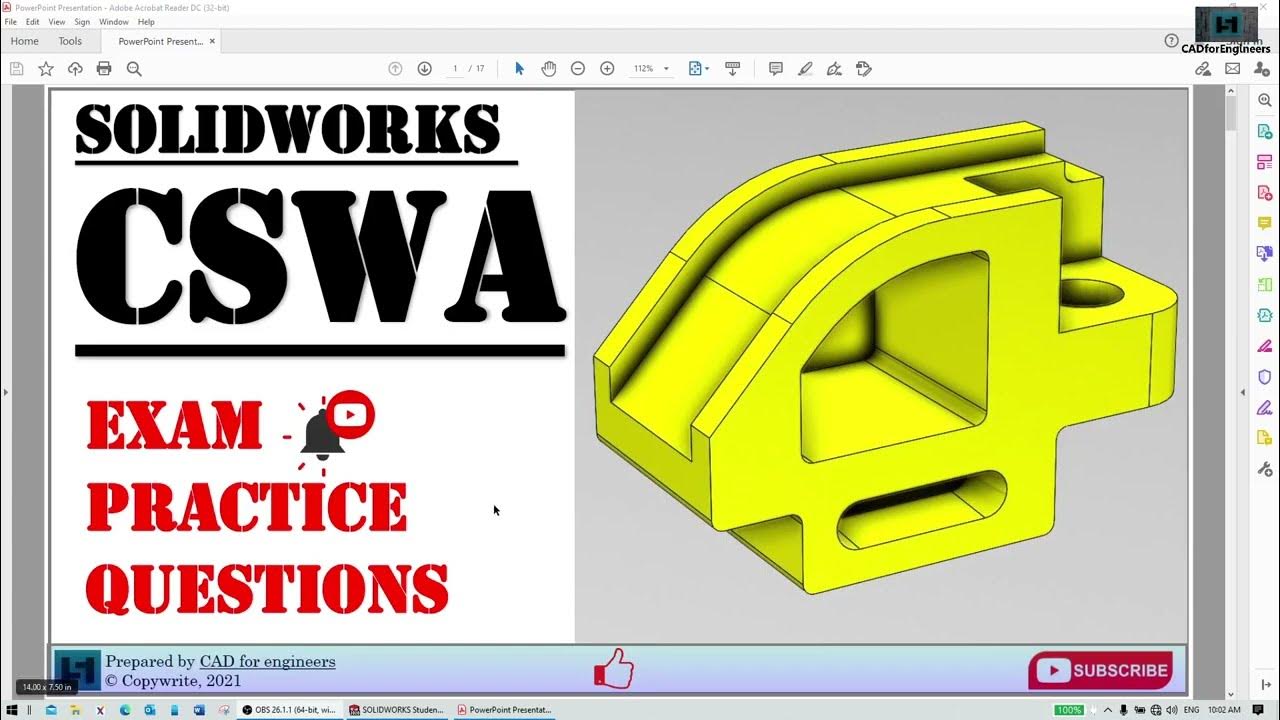Open yellow Send for comments tool
Screen dimensions: 1280x720
tap(1264, 438)
